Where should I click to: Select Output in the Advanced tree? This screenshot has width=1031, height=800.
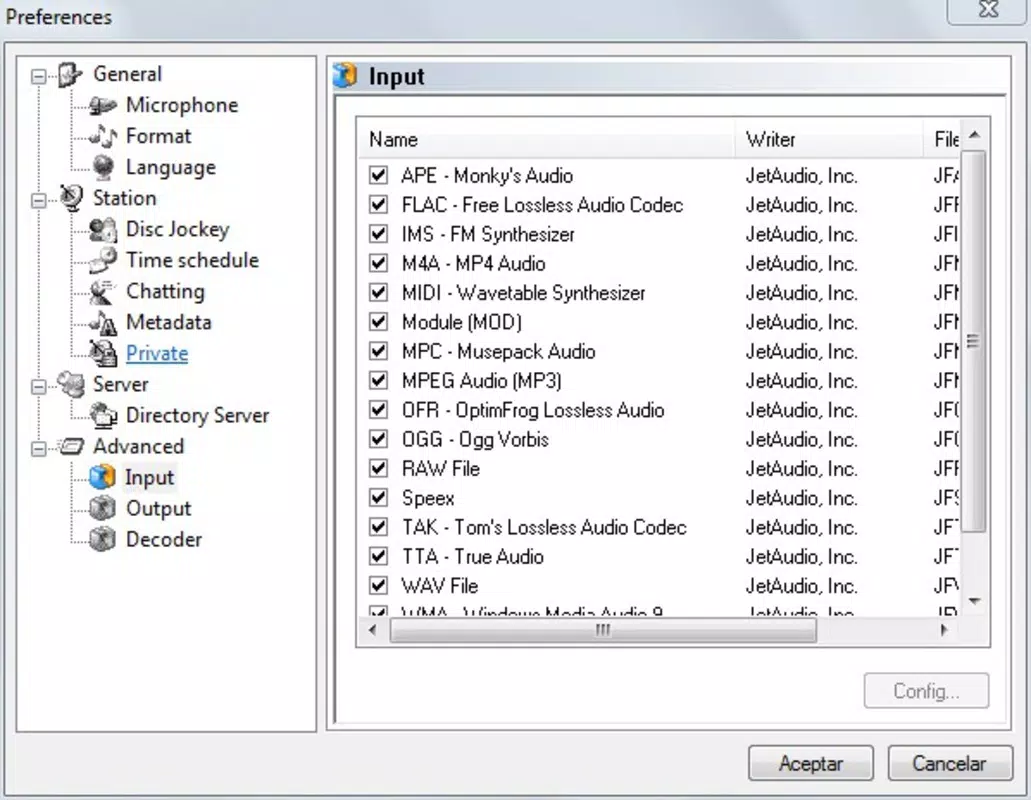[158, 508]
